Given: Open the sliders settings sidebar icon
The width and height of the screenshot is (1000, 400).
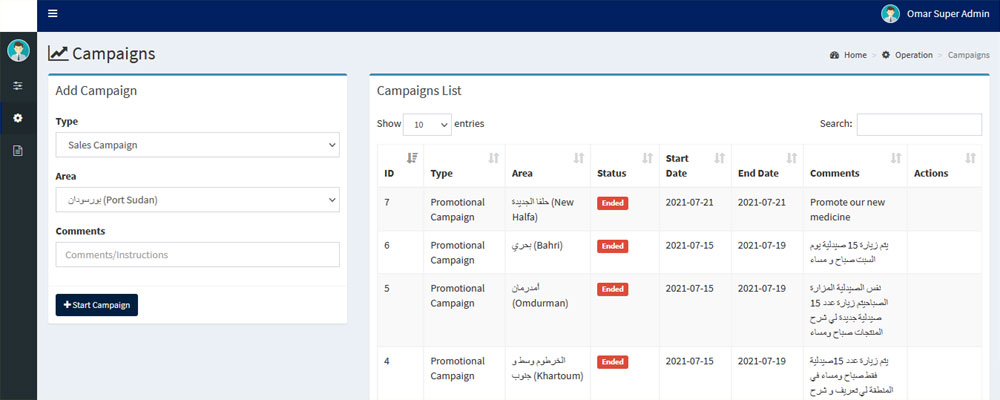Looking at the screenshot, I should (x=18, y=85).
